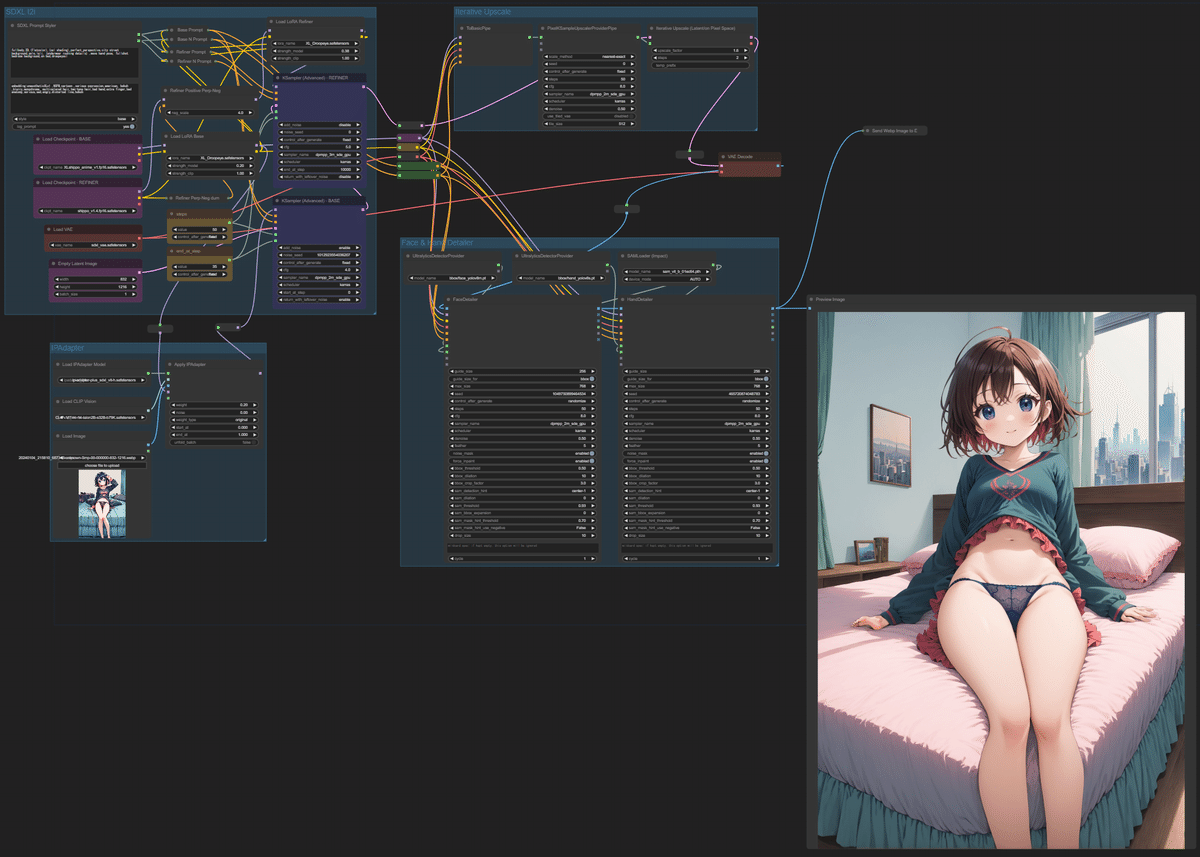Collapse the Load CLIP Vision node
Image resolution: width=1200 pixels, height=857 pixels.
click(x=58, y=401)
